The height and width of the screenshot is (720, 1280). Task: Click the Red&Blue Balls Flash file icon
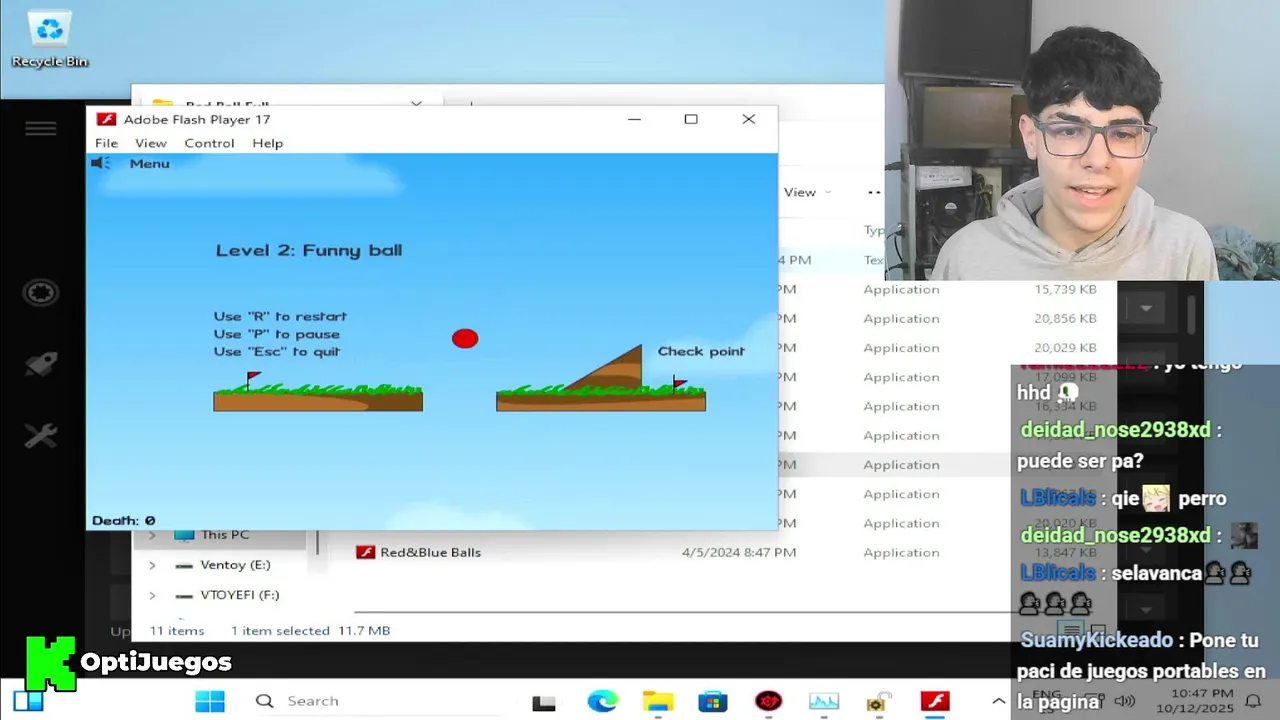click(365, 552)
